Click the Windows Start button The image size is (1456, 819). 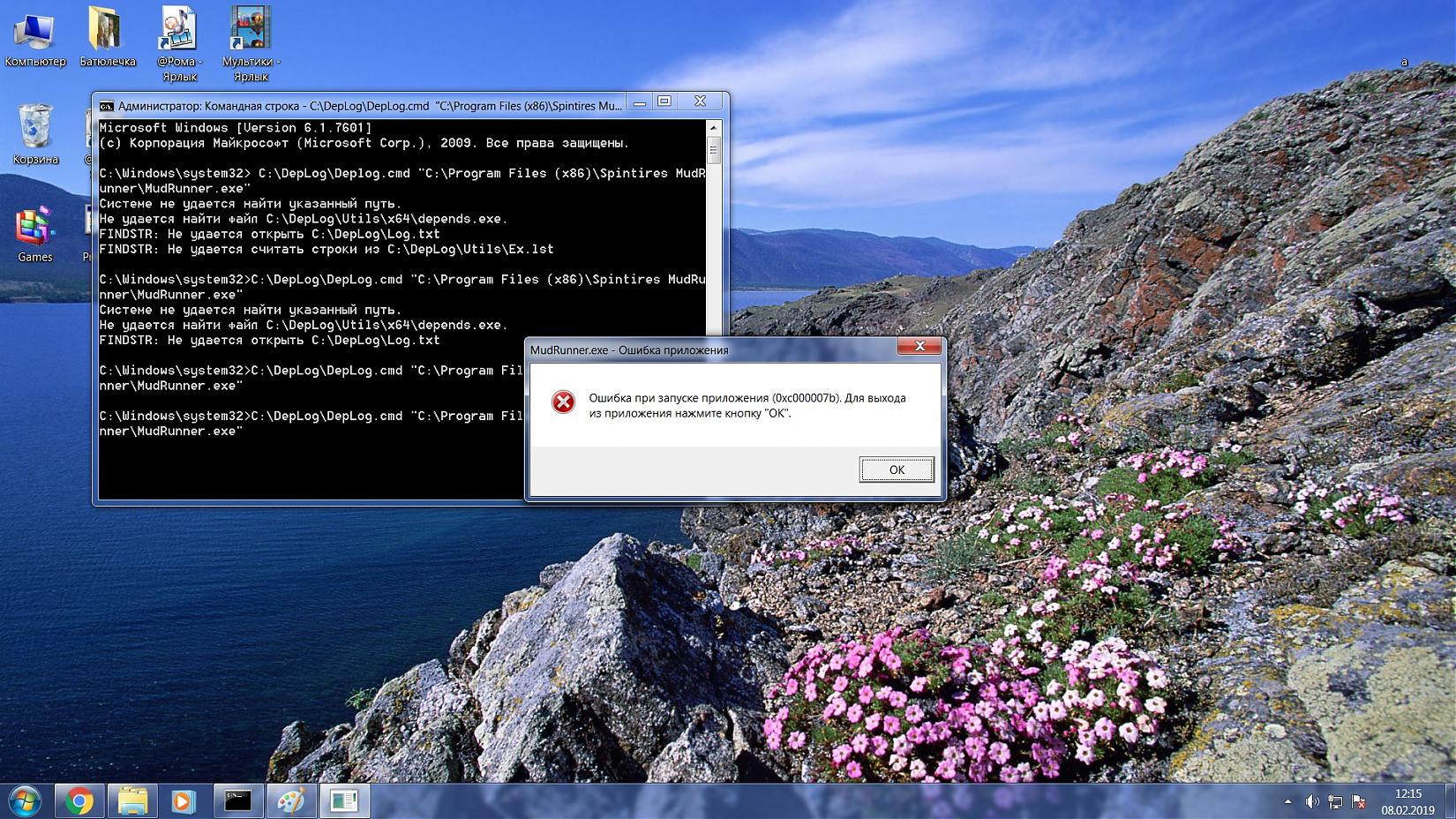(x=25, y=801)
